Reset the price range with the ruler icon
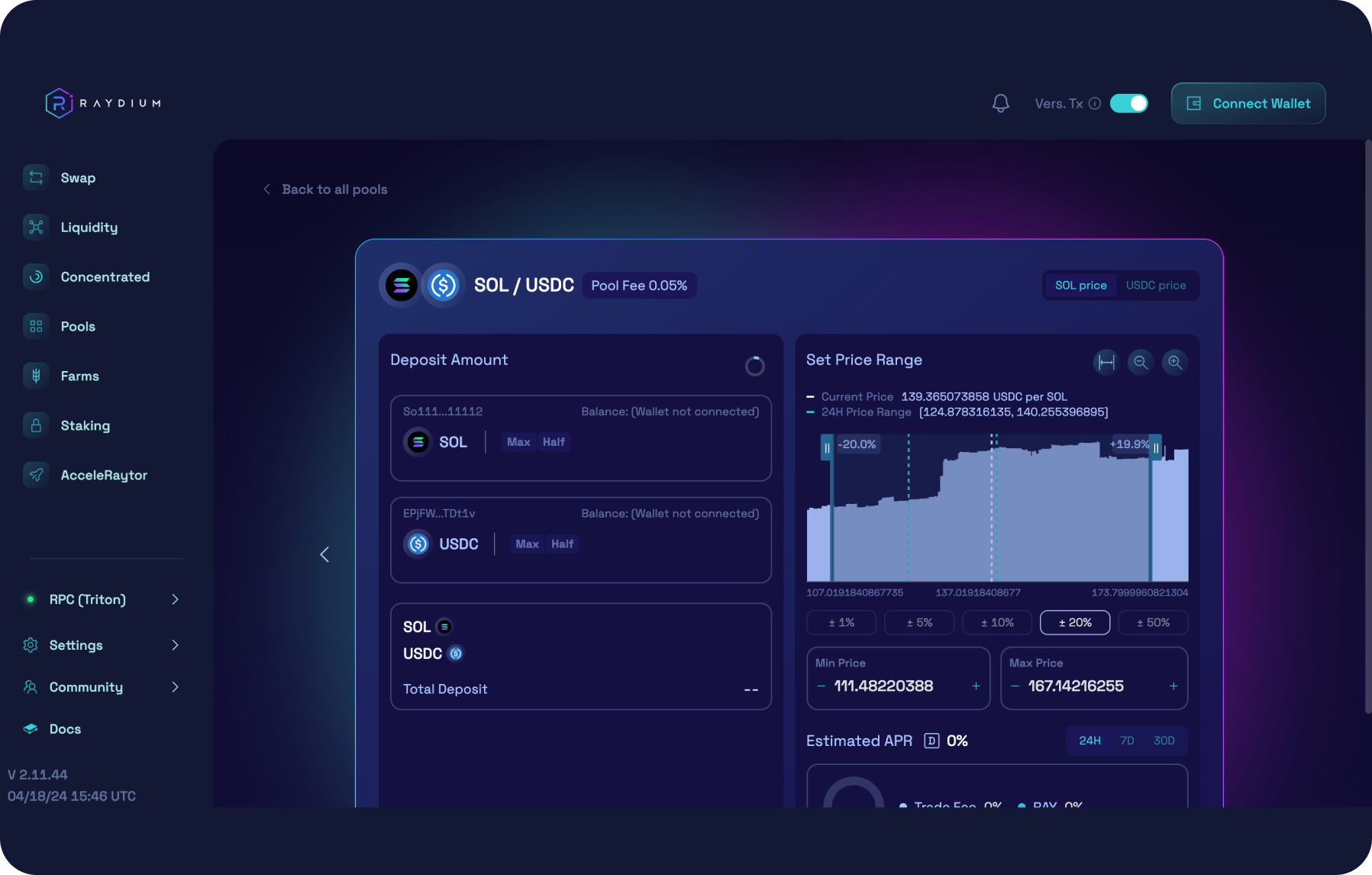The width and height of the screenshot is (1372, 875). [x=1105, y=362]
